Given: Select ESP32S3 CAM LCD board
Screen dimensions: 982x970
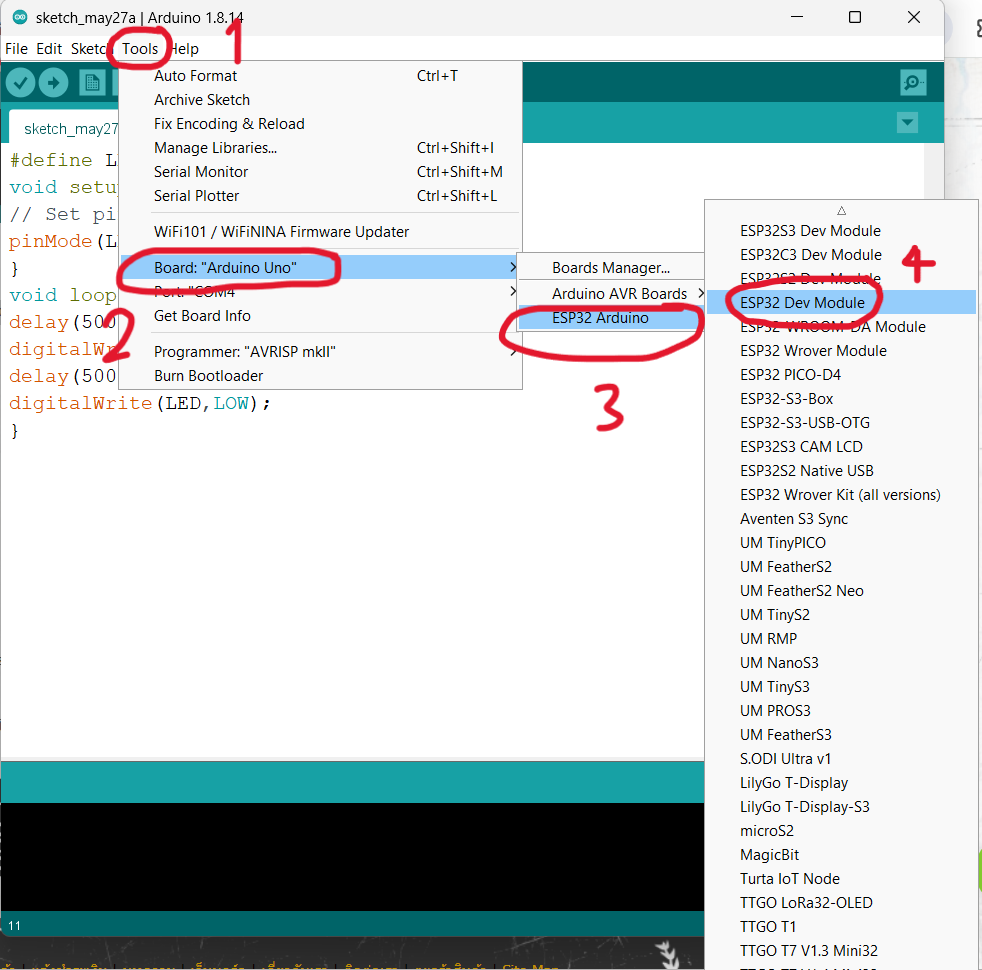Looking at the screenshot, I should (841, 446).
